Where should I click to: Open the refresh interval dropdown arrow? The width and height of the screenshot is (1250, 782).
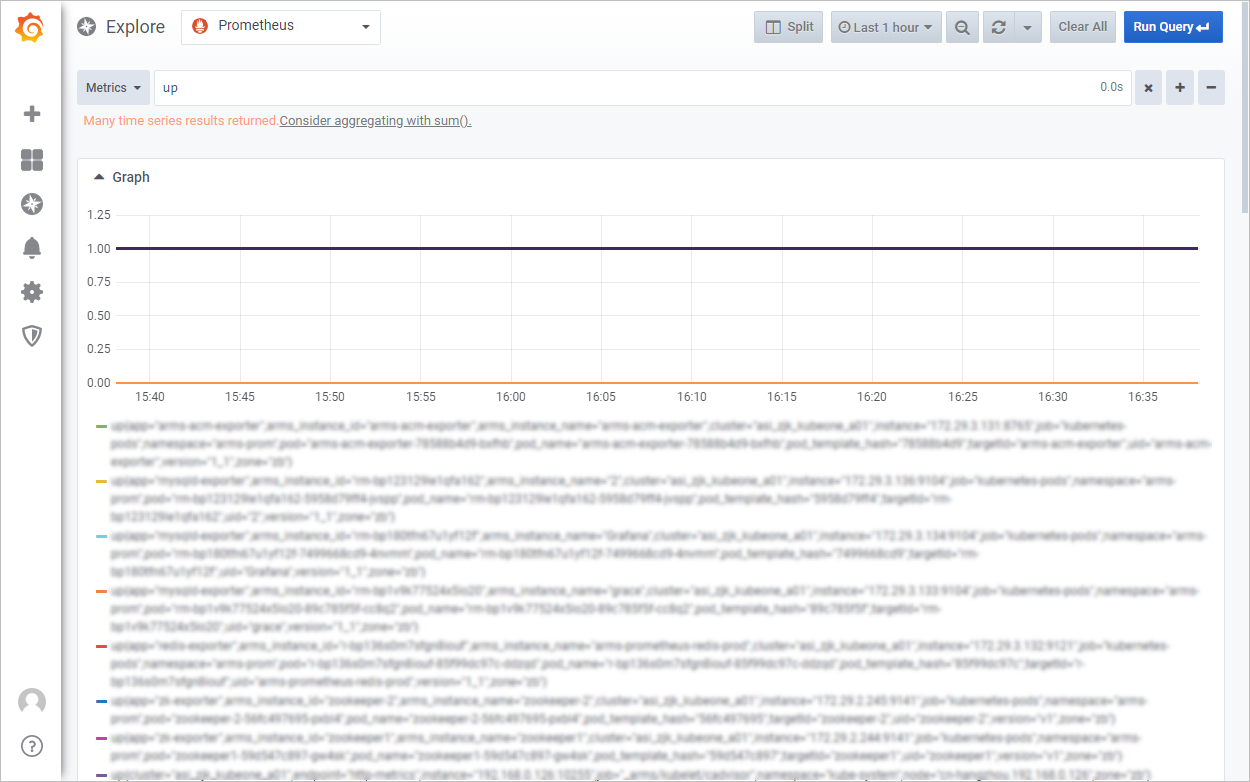[1028, 27]
